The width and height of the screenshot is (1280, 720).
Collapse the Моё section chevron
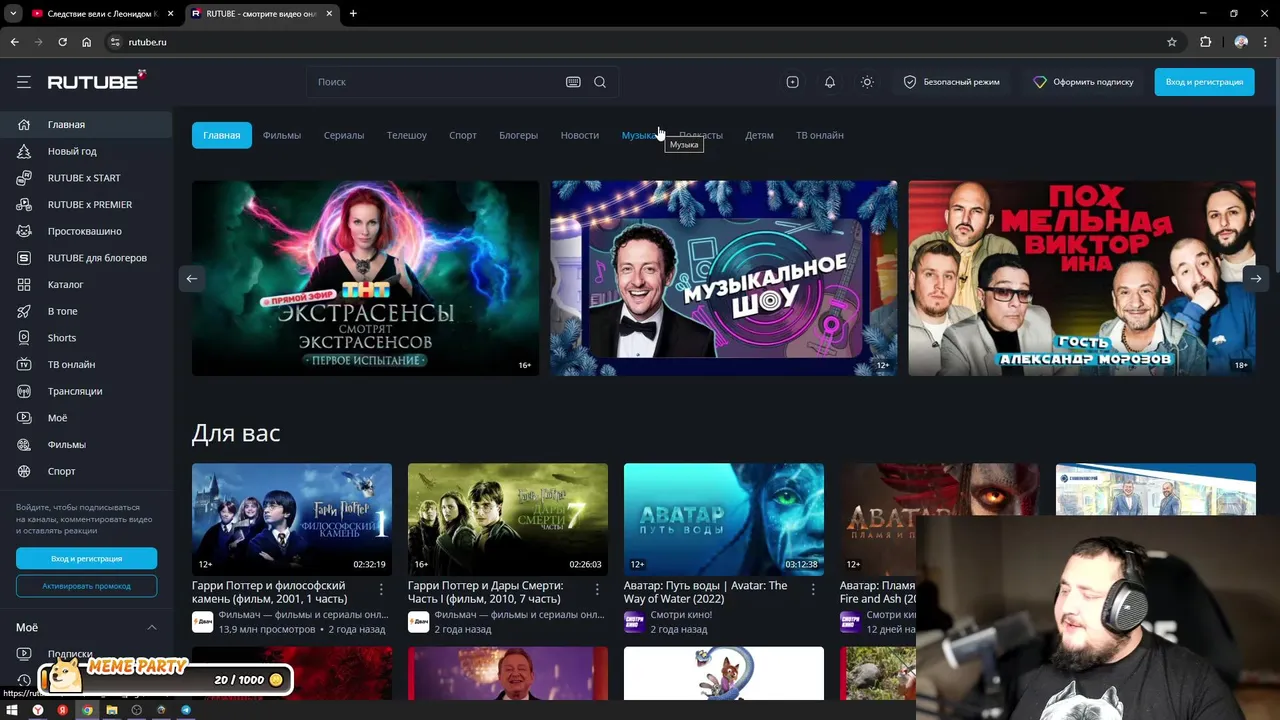coord(152,628)
